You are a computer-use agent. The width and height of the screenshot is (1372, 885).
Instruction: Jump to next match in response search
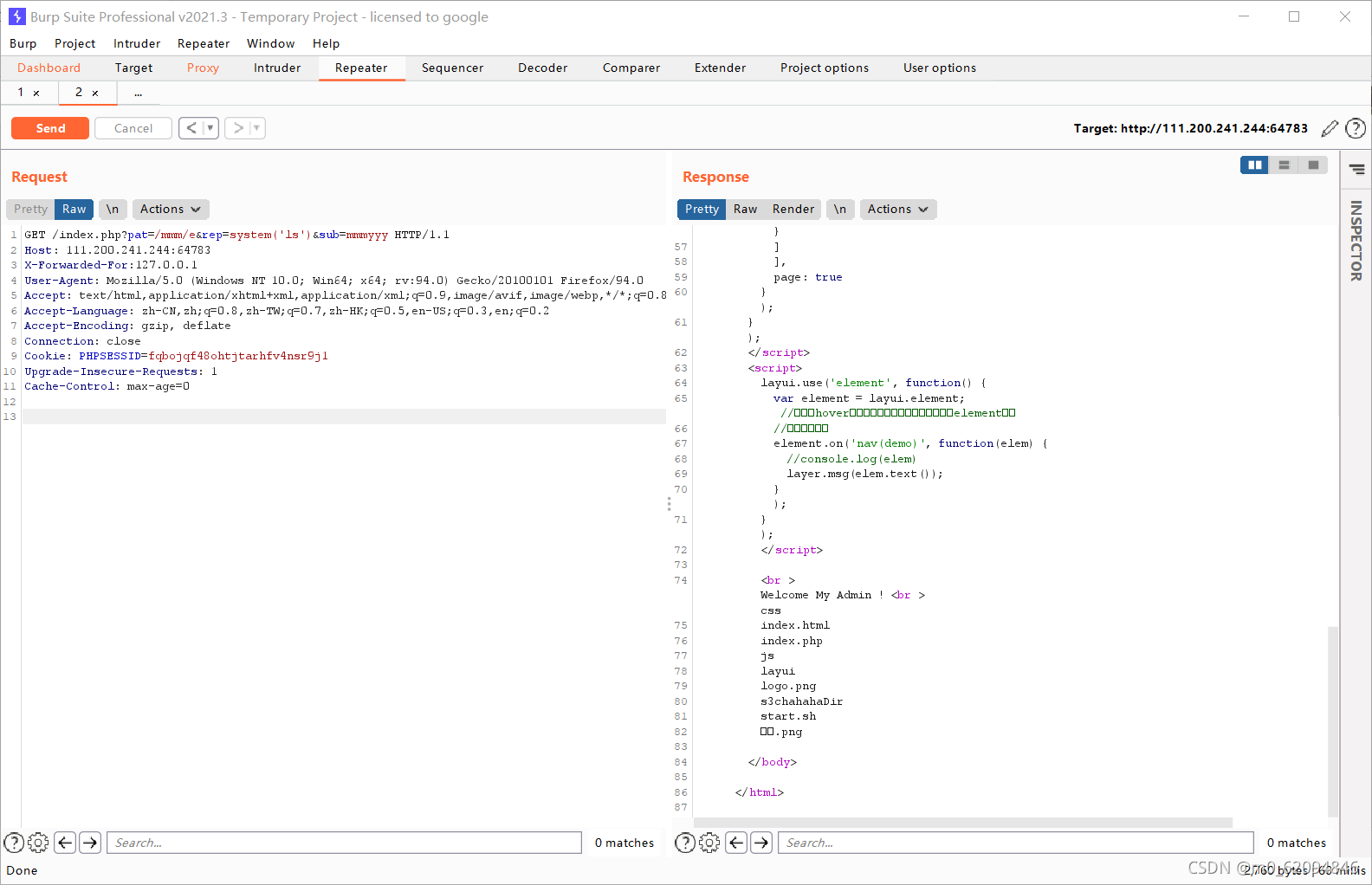click(761, 843)
